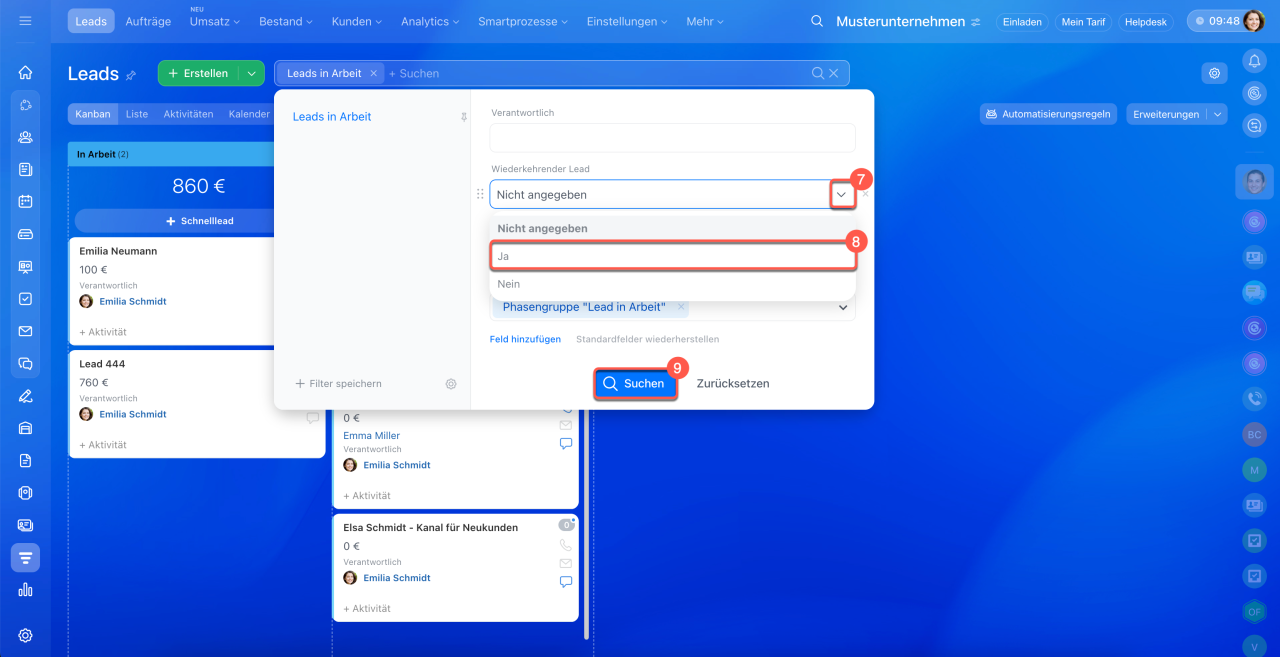Open chat icon on Elsa Schmidt card
Image resolution: width=1280 pixels, height=657 pixels.
pyautogui.click(x=566, y=581)
